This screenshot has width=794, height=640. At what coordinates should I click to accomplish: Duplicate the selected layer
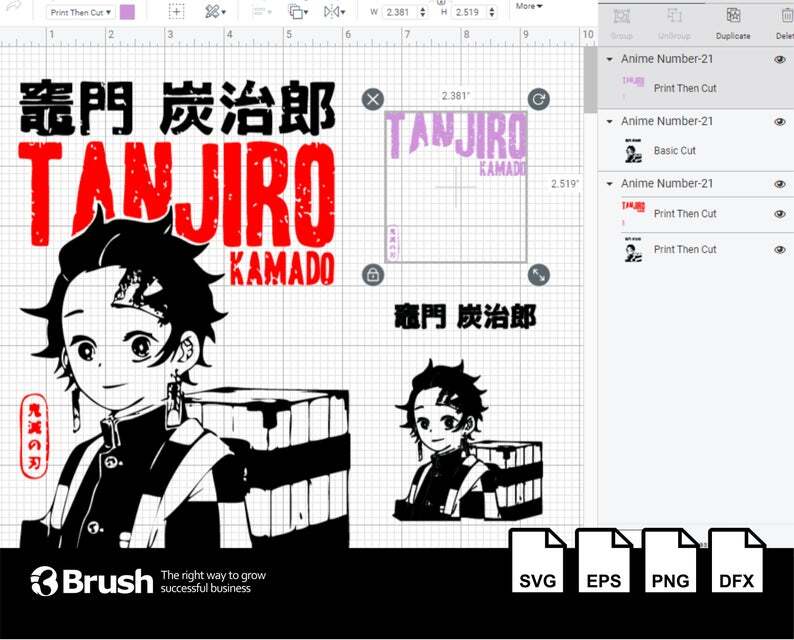tap(733, 23)
